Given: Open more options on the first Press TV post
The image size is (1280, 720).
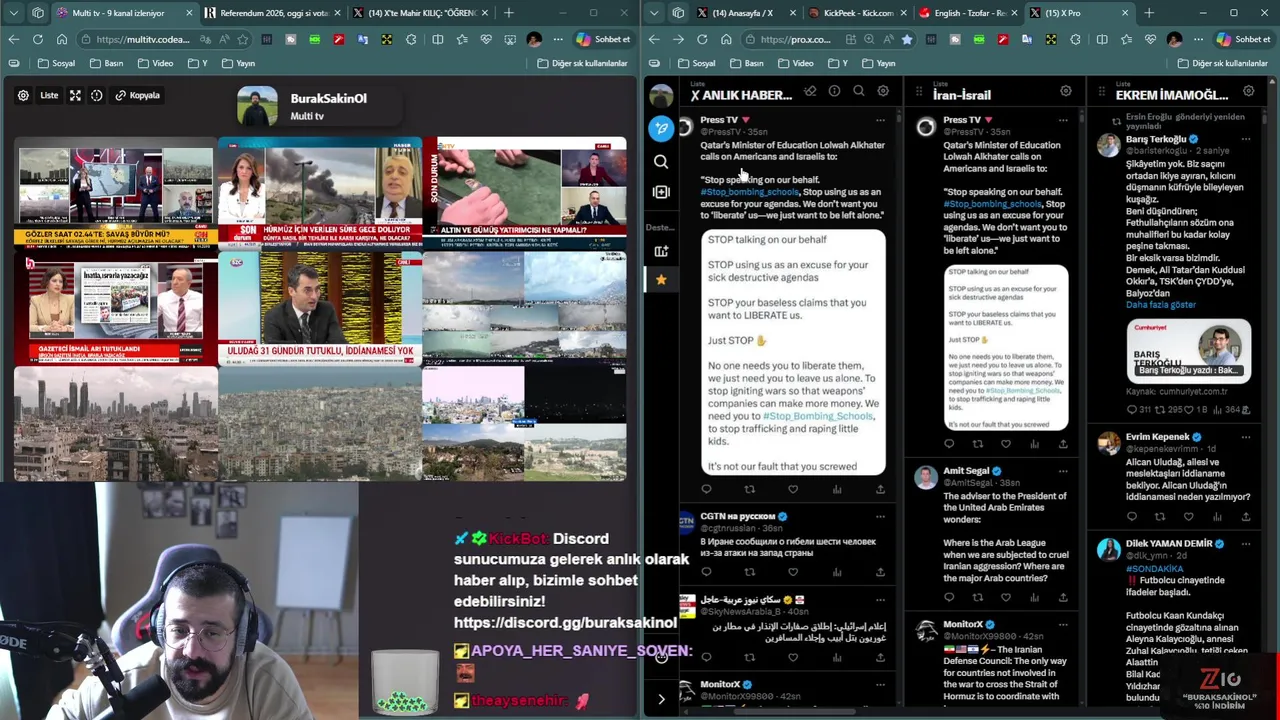Looking at the screenshot, I should pos(880,120).
